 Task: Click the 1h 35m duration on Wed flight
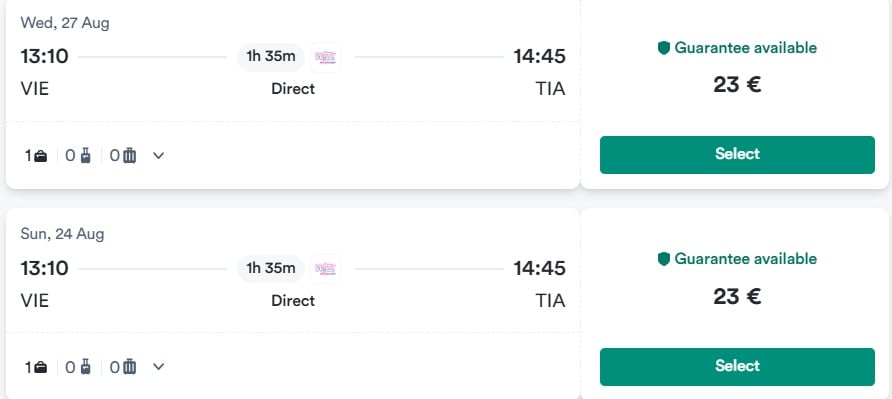pyautogui.click(x=271, y=57)
